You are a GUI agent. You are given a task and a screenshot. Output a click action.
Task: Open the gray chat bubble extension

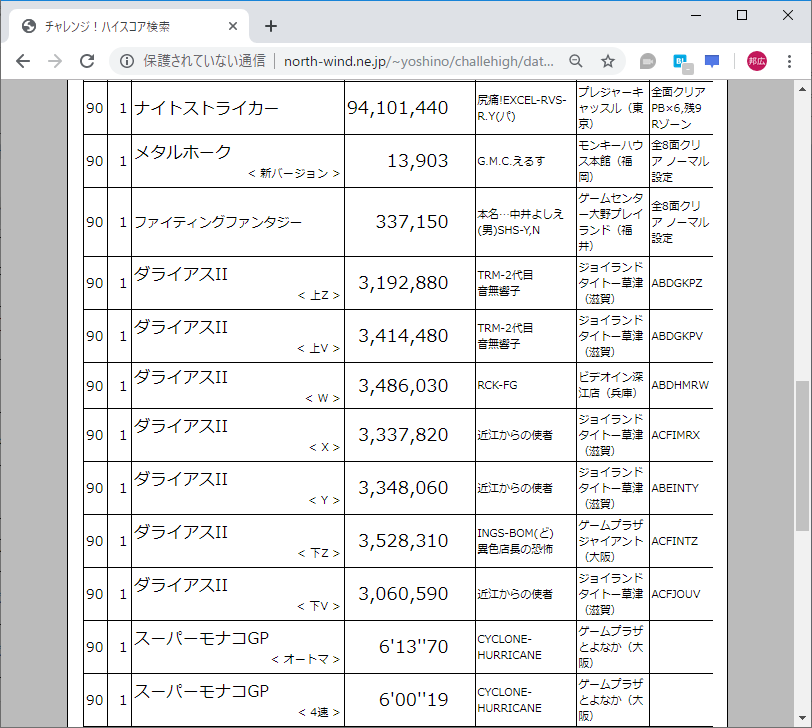[647, 61]
